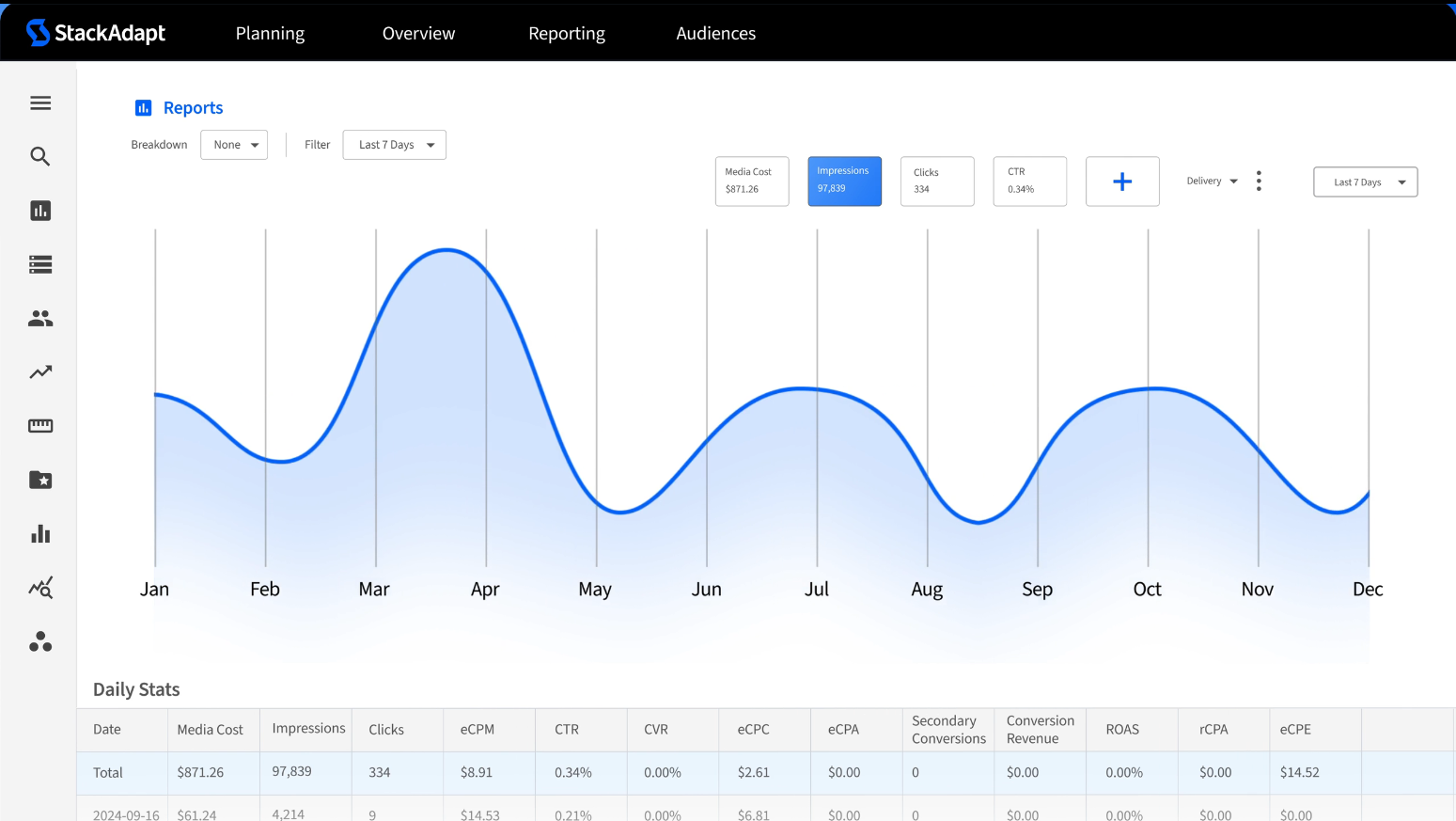1456x821 pixels.
Task: Click the Daily Stats heading
Action: point(136,689)
